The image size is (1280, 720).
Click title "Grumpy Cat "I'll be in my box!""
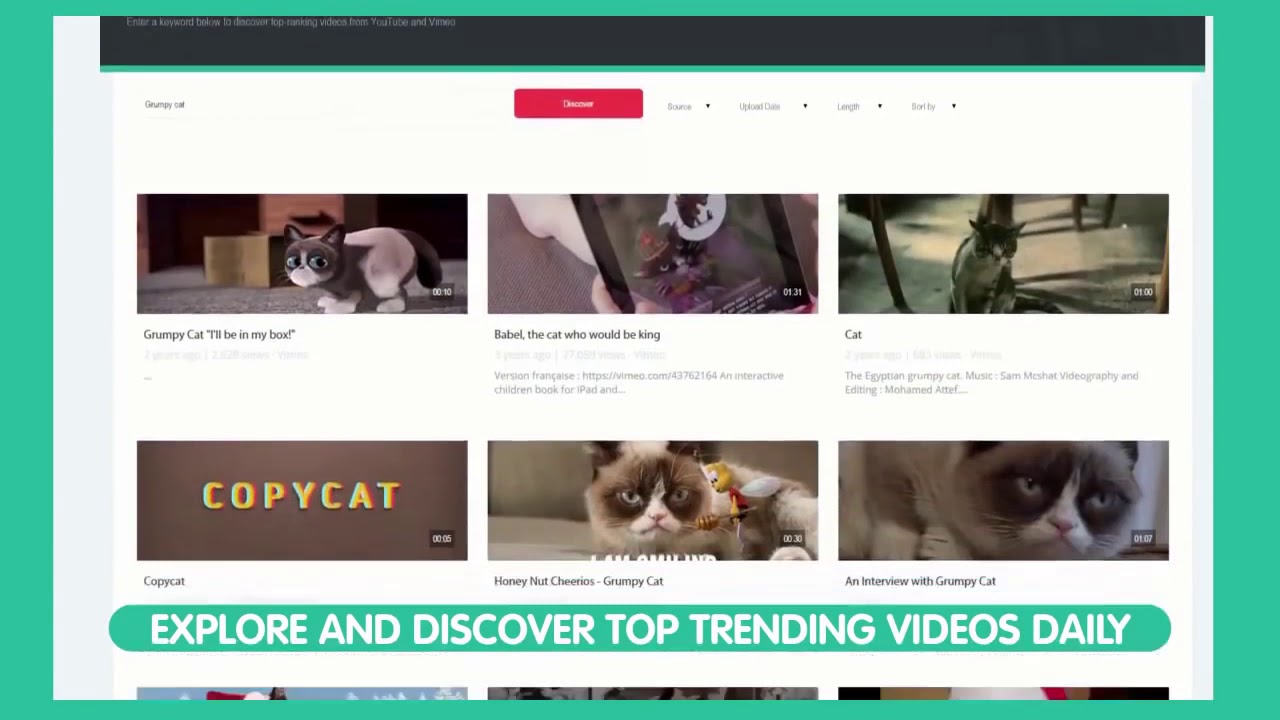point(219,334)
